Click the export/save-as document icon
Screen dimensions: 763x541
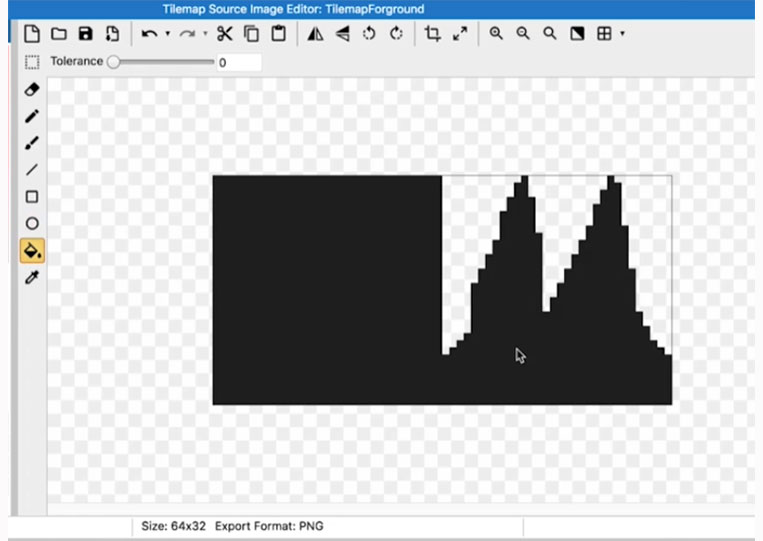coord(112,34)
